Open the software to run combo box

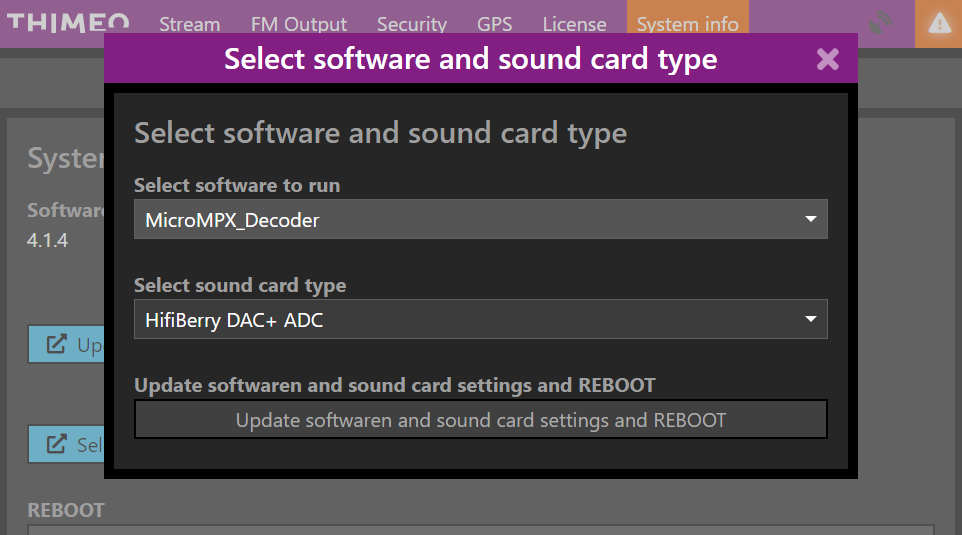pyautogui.click(x=480, y=220)
